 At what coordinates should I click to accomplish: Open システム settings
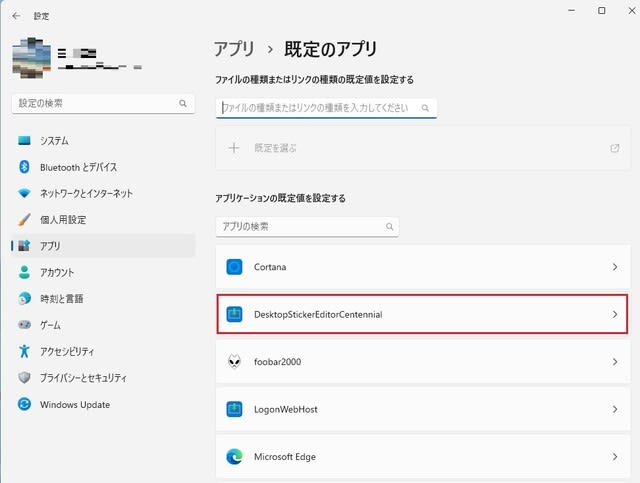(x=104, y=141)
